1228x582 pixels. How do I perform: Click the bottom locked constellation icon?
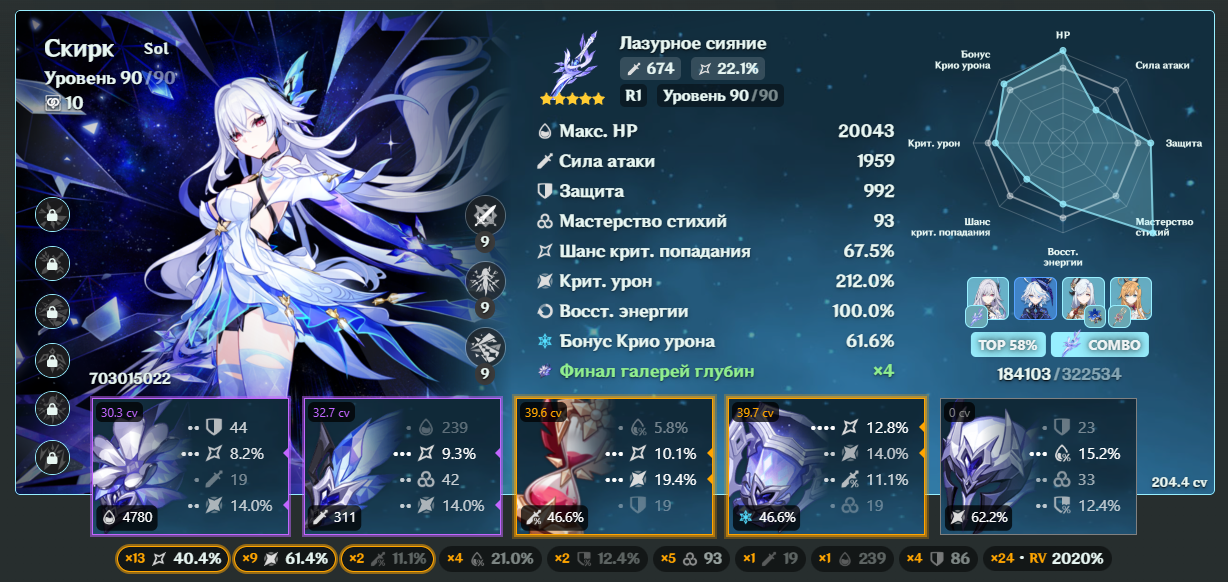coord(51,458)
